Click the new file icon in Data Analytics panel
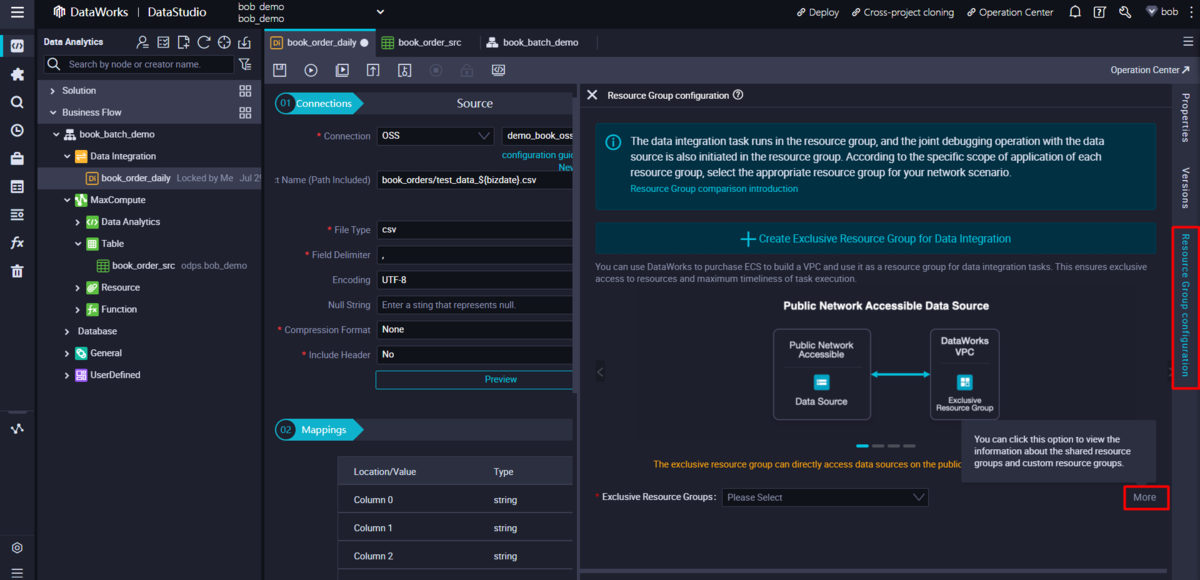1200x580 pixels. click(x=183, y=42)
